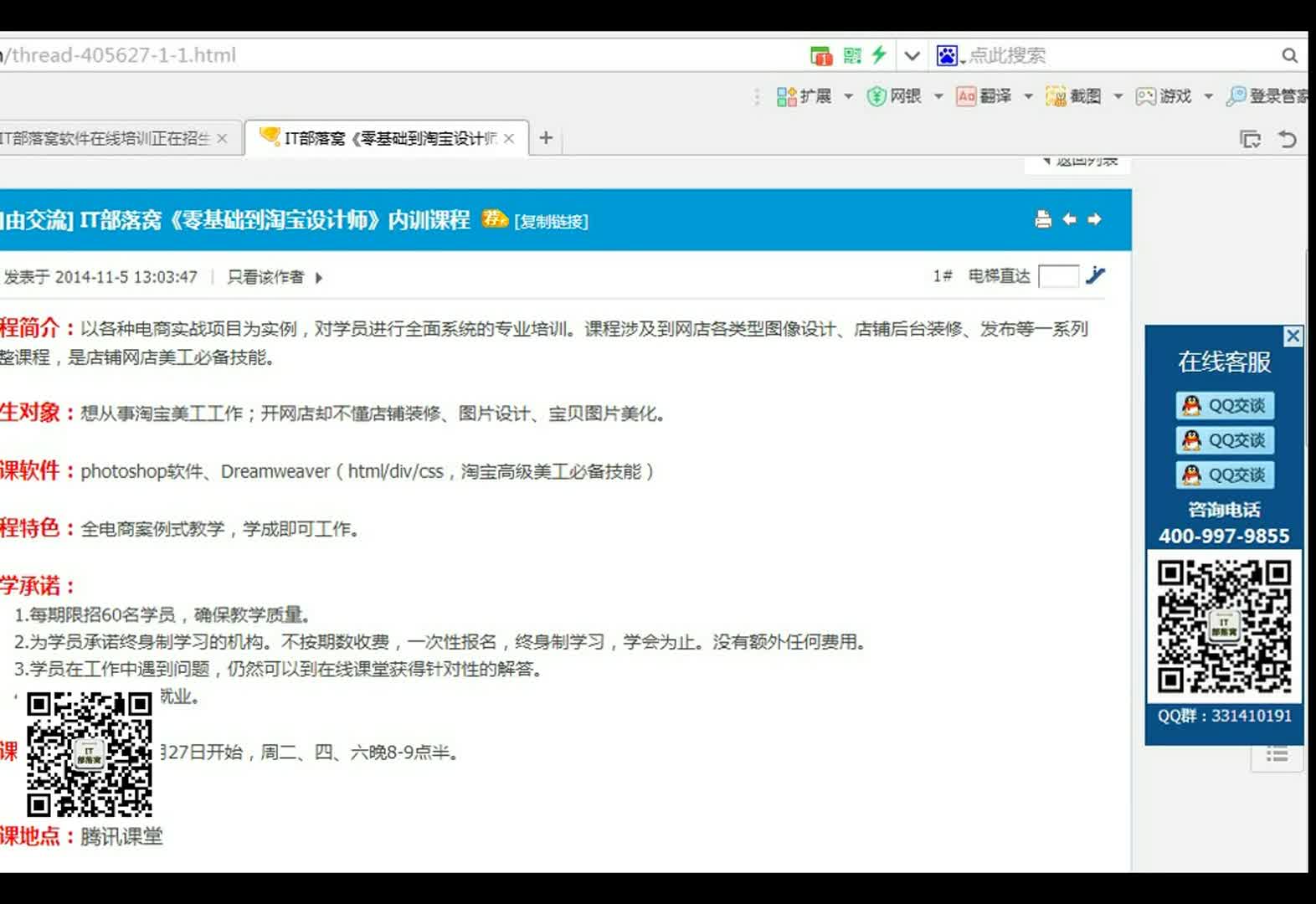Click the print icon in thread header
This screenshot has width=1316, height=904.
coord(1043,219)
